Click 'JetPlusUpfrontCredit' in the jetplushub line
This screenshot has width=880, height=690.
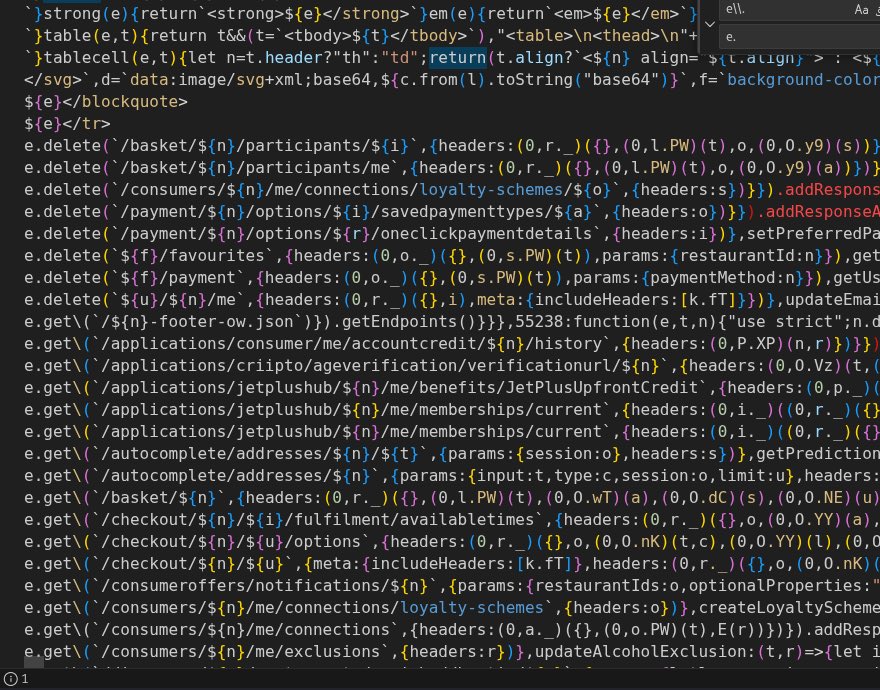click(601, 388)
